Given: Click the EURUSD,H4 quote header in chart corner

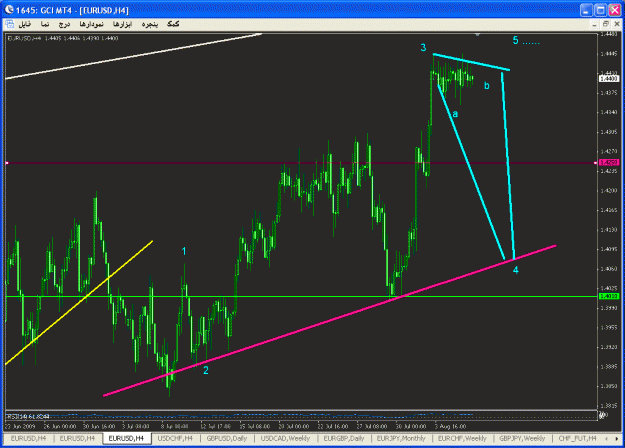Looking at the screenshot, I should click(x=63, y=38).
